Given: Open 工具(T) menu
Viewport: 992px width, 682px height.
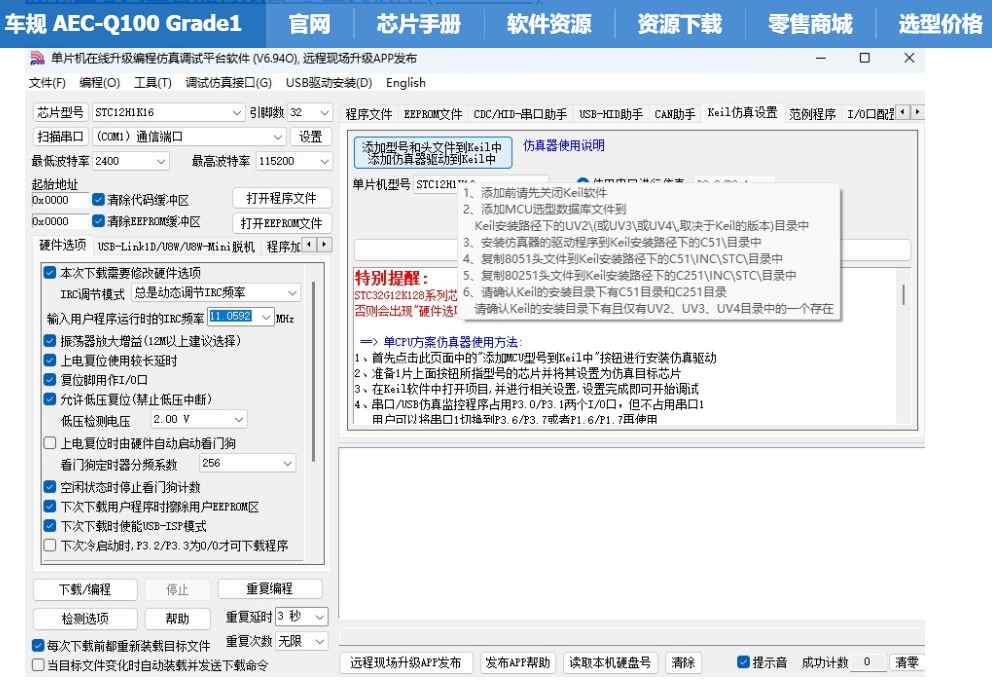Looking at the screenshot, I should (152, 83).
